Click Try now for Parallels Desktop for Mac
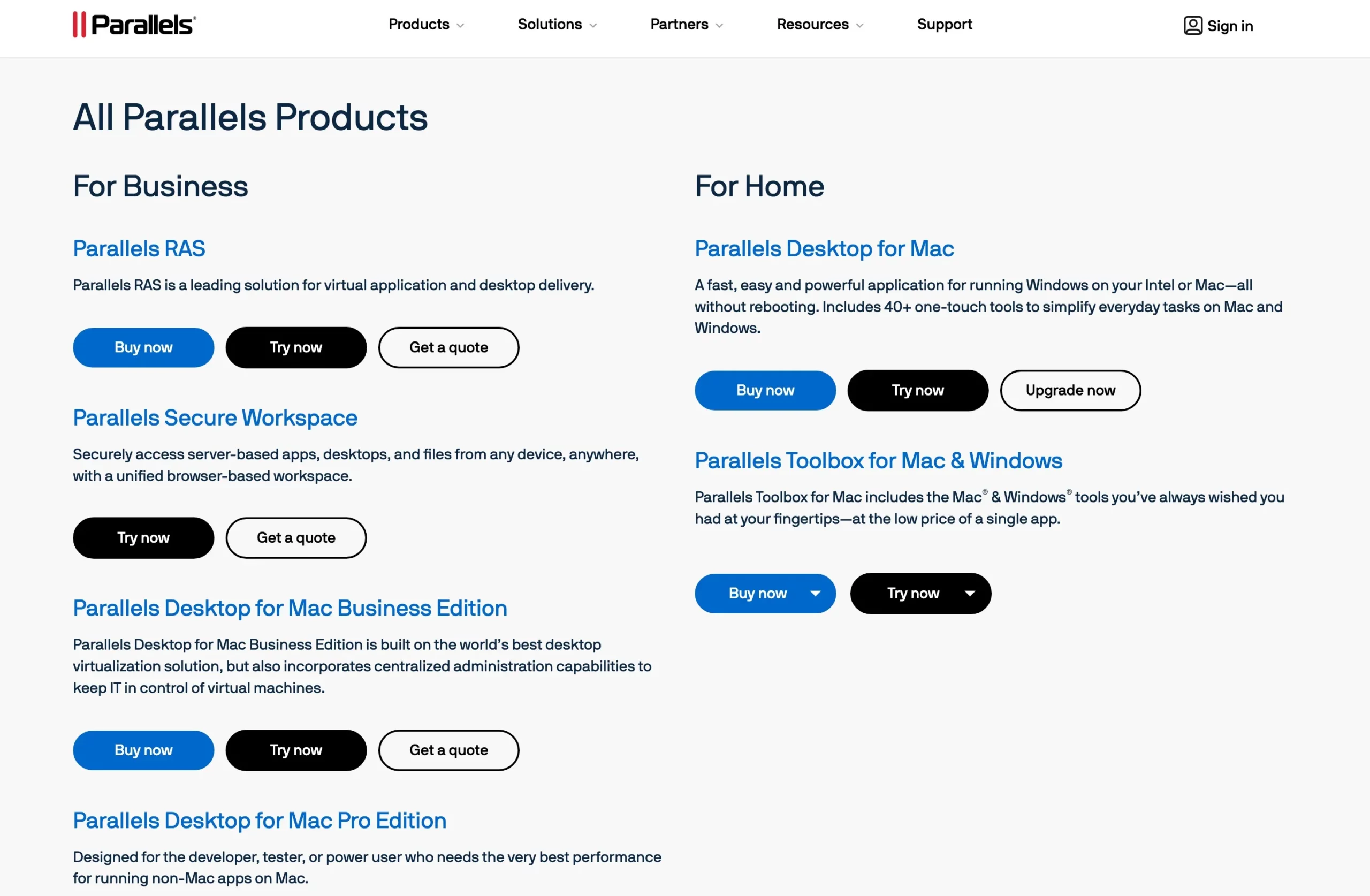This screenshot has width=1370, height=896. pyautogui.click(x=918, y=390)
